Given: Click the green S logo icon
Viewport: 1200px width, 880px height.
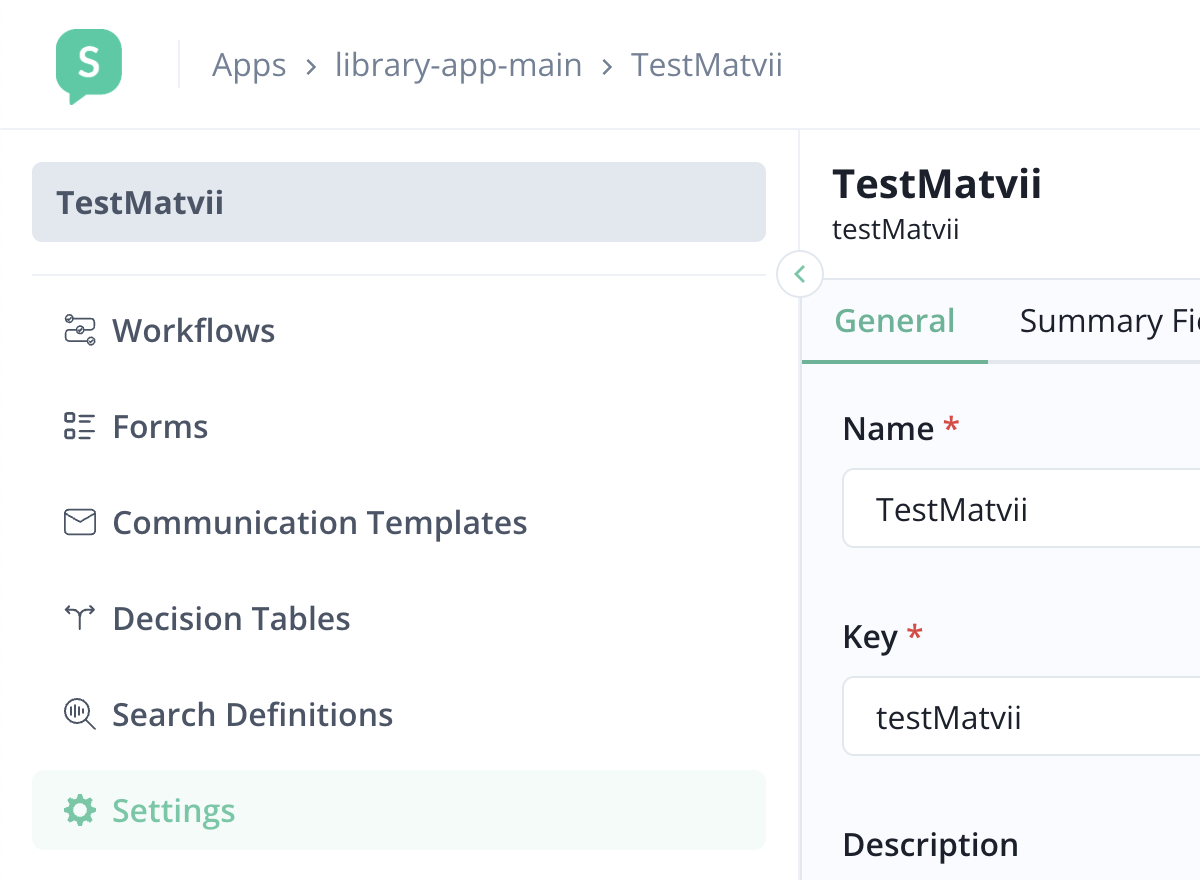Looking at the screenshot, I should pos(89,65).
